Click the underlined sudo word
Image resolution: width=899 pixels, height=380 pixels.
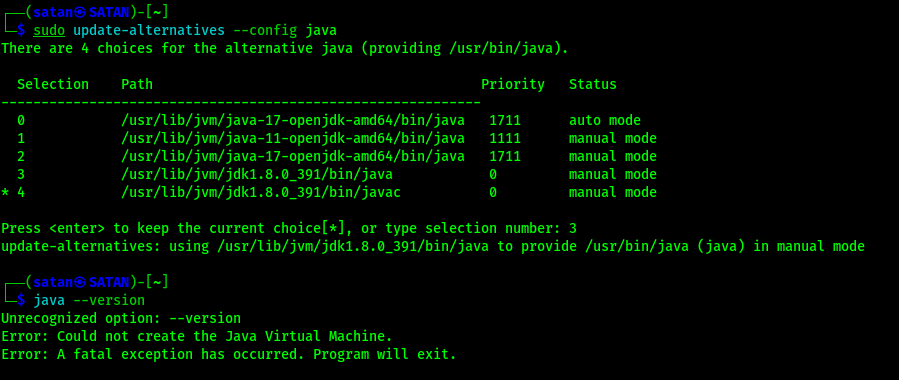pos(49,30)
